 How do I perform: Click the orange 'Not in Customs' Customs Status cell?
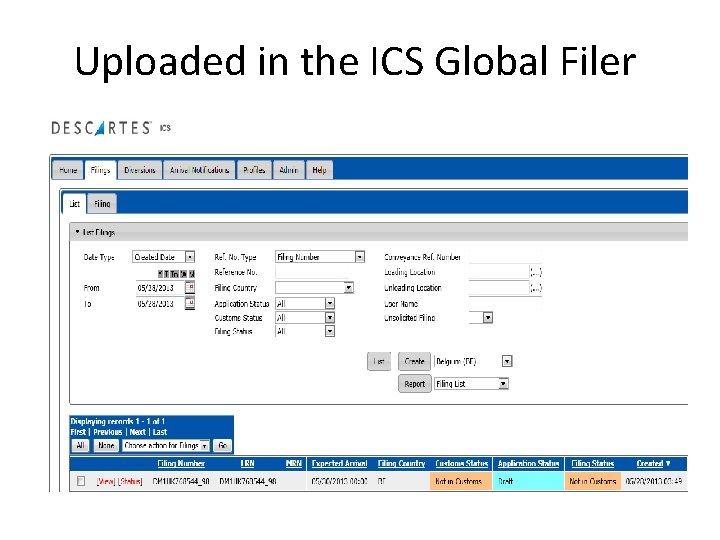click(x=461, y=481)
